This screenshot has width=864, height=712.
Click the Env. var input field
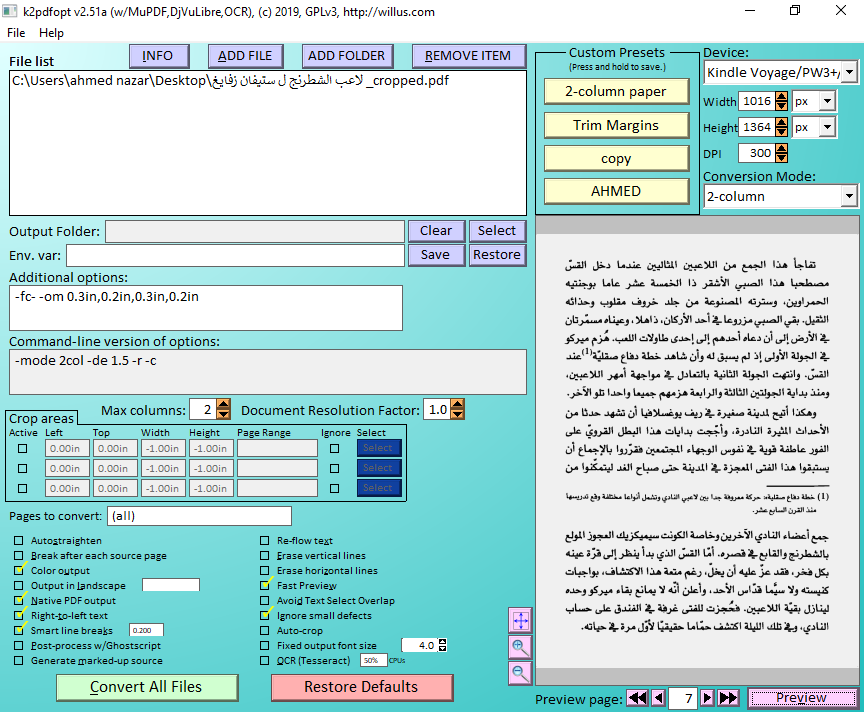235,256
